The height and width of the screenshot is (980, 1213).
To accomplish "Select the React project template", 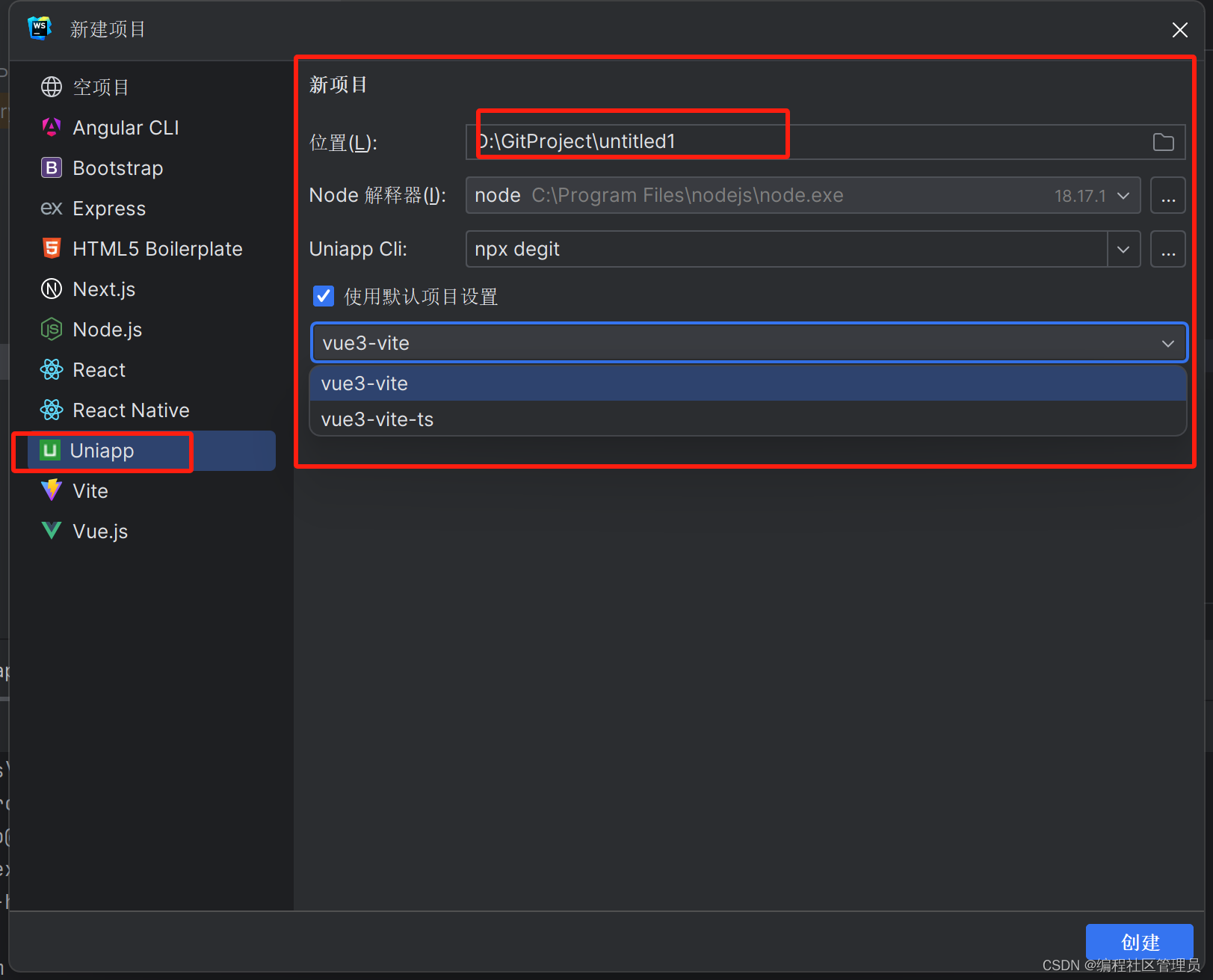I will pyautogui.click(x=98, y=369).
